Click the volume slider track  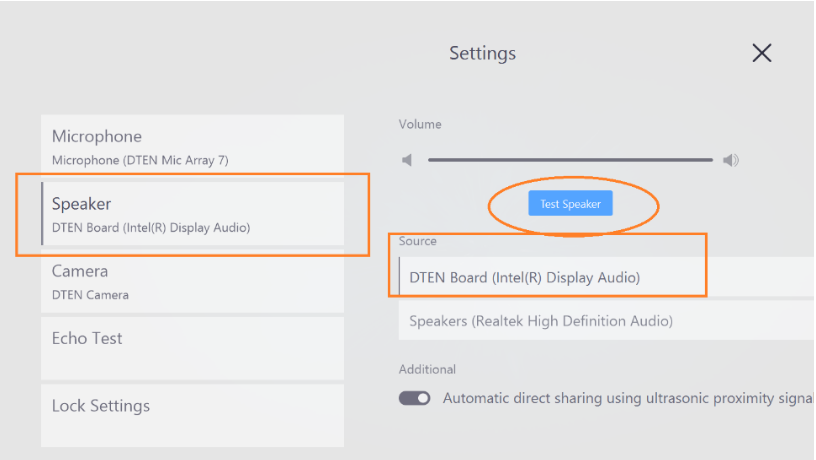pyautogui.click(x=570, y=160)
